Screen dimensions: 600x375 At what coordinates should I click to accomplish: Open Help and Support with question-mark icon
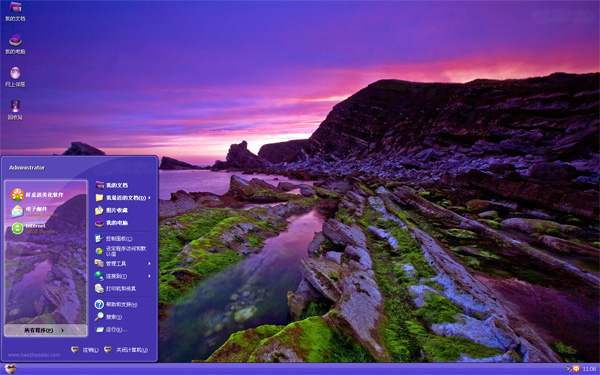(116, 304)
